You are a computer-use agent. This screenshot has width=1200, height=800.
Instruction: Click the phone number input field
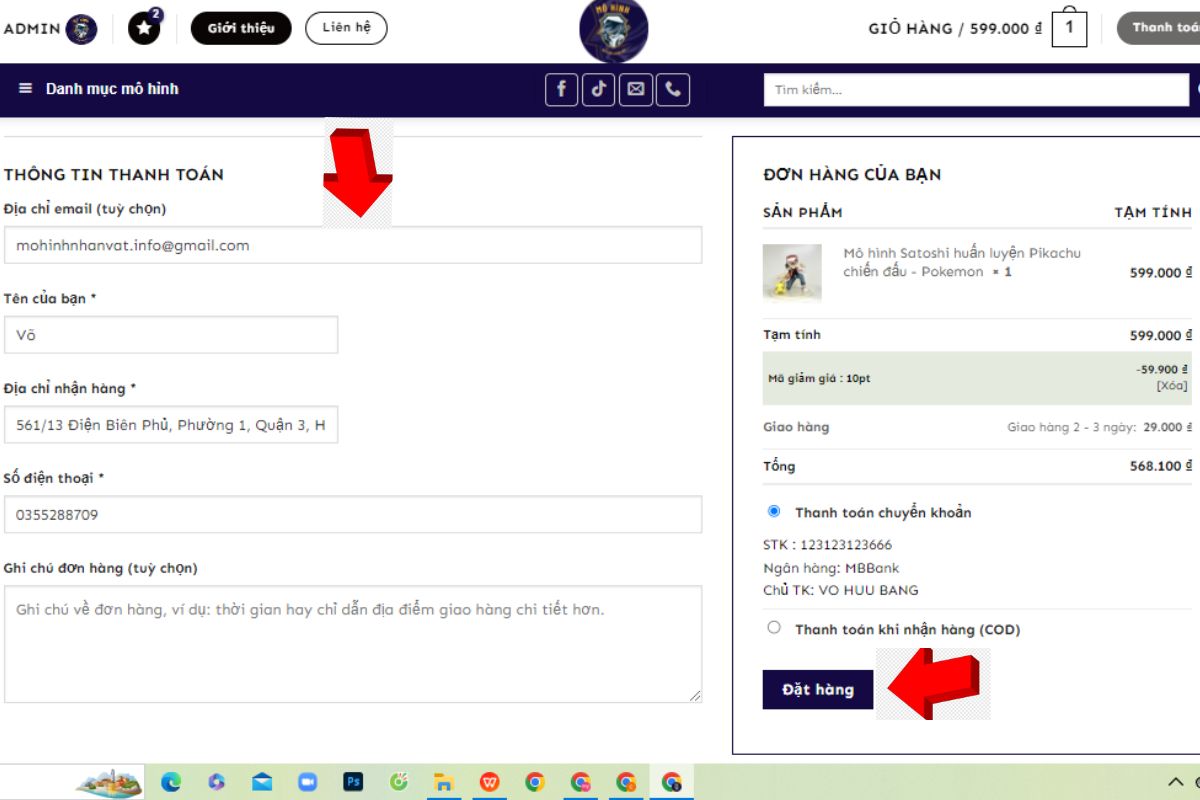click(x=353, y=515)
